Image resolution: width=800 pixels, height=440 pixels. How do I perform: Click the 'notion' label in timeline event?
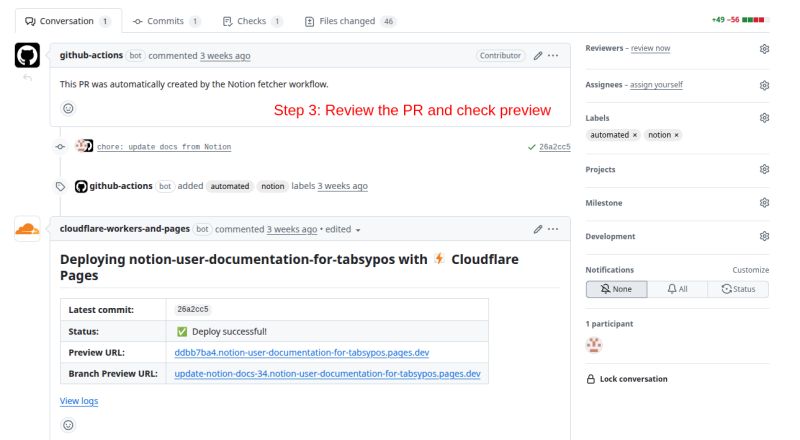[272, 186]
